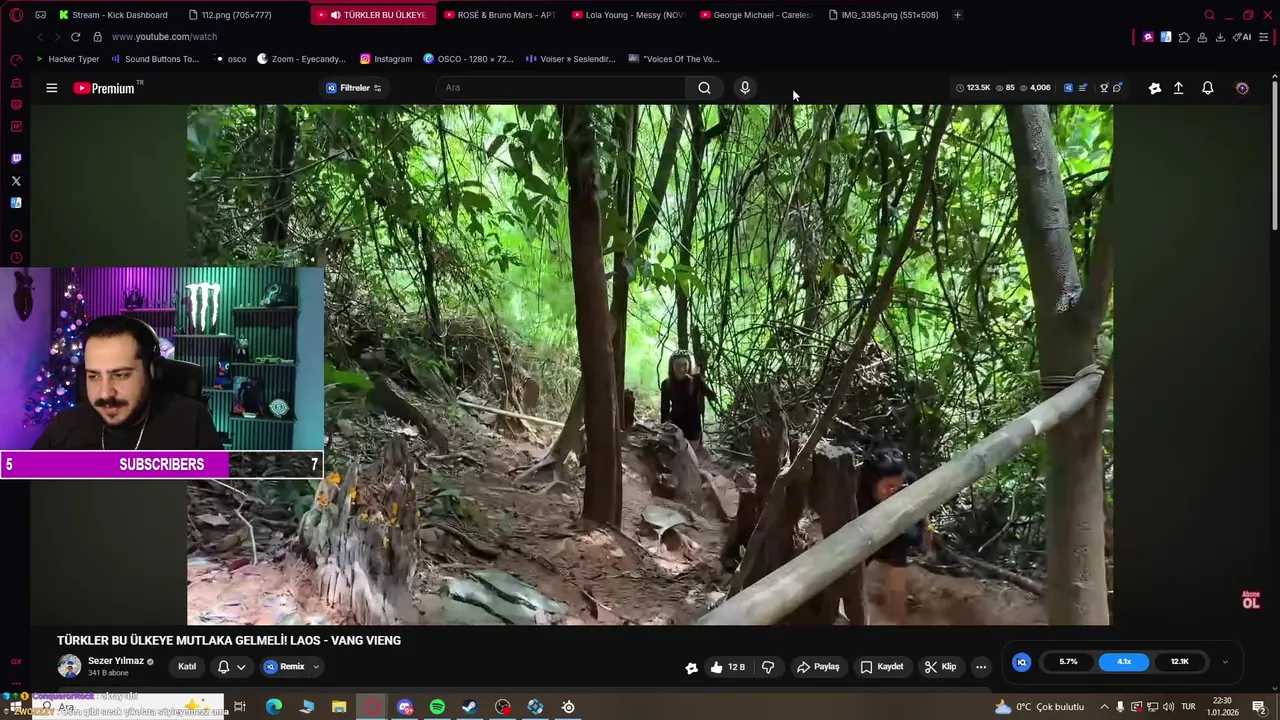Create a clip with the Klip button
Image resolution: width=1280 pixels, height=720 pixels.
click(x=940, y=667)
